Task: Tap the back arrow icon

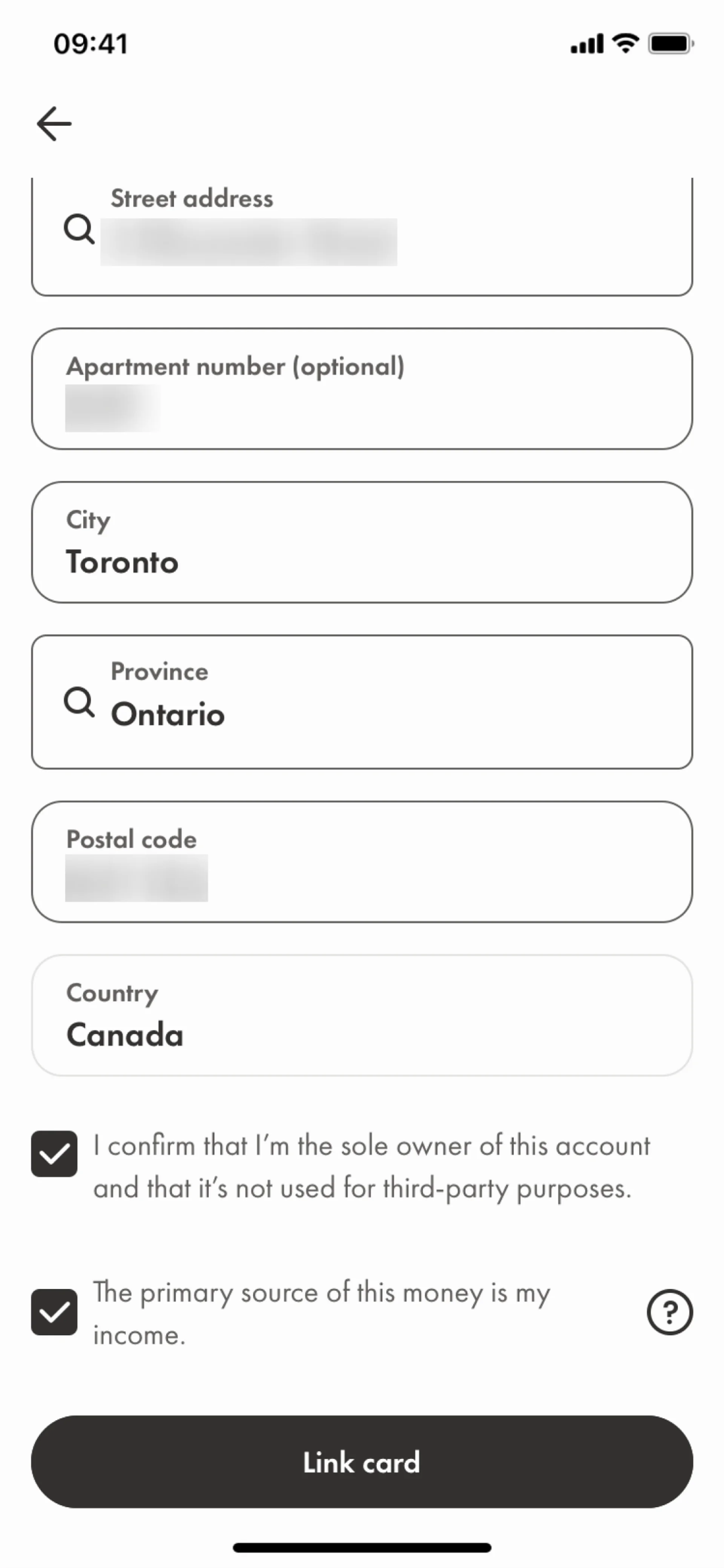Action: coord(54,124)
